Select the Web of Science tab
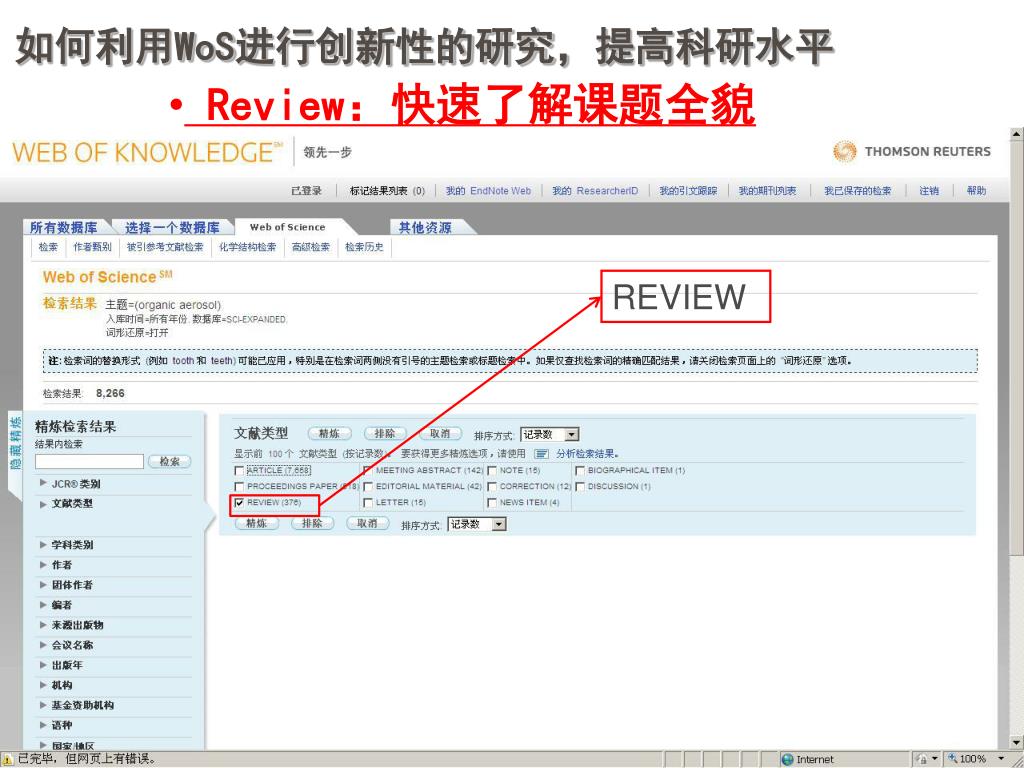Image resolution: width=1024 pixels, height=768 pixels. click(x=287, y=227)
